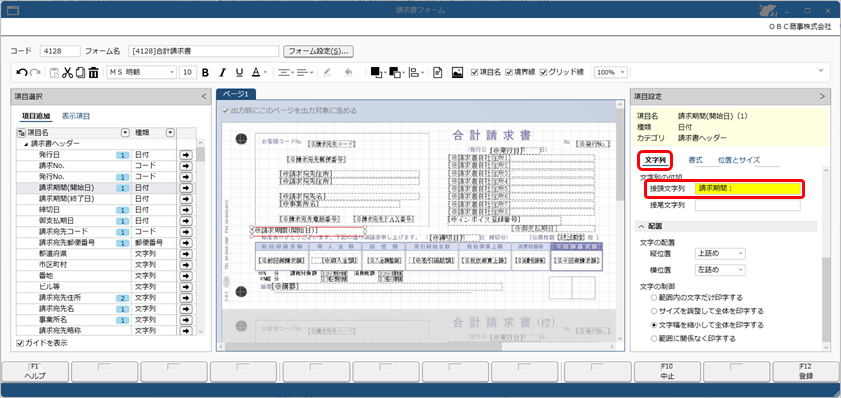
Task: Click the F12 登録 button
Action: click(x=806, y=371)
